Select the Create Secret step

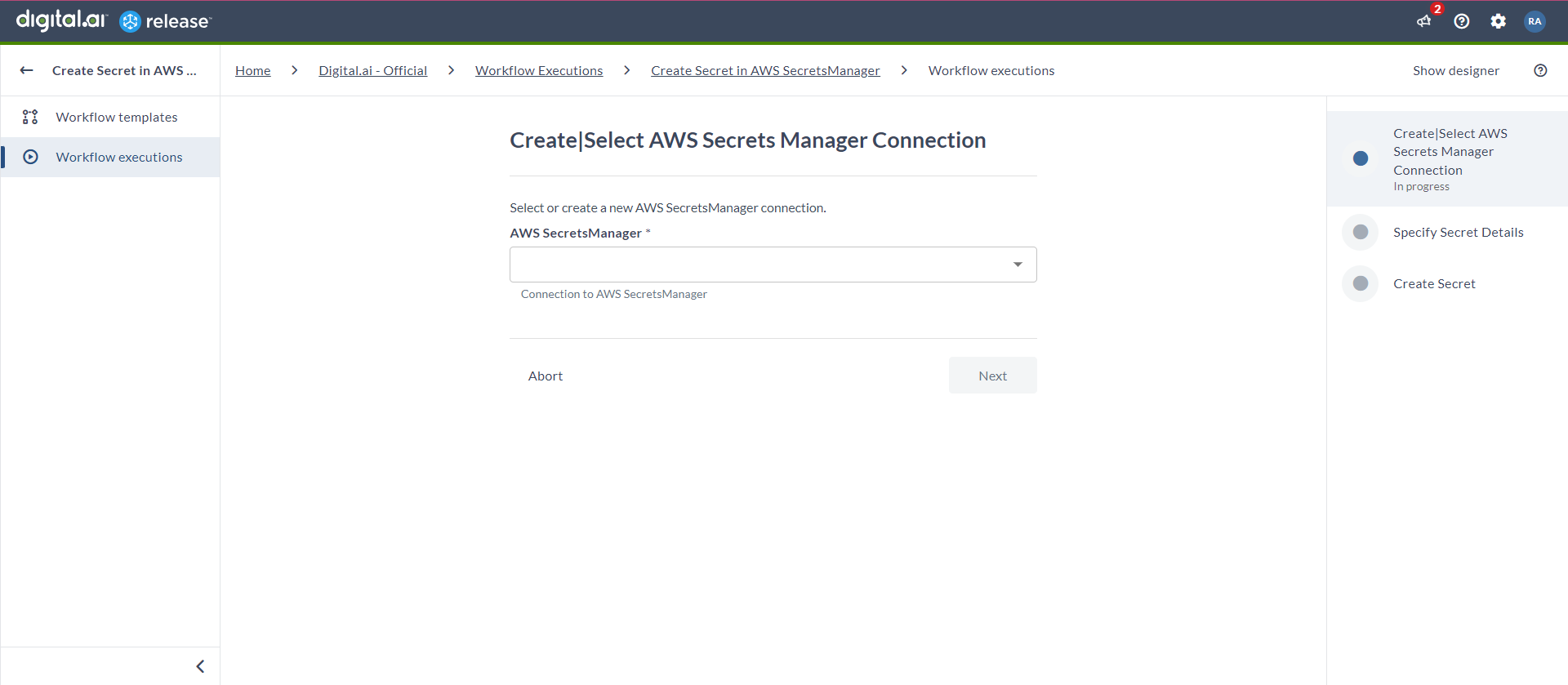pyautogui.click(x=1447, y=283)
